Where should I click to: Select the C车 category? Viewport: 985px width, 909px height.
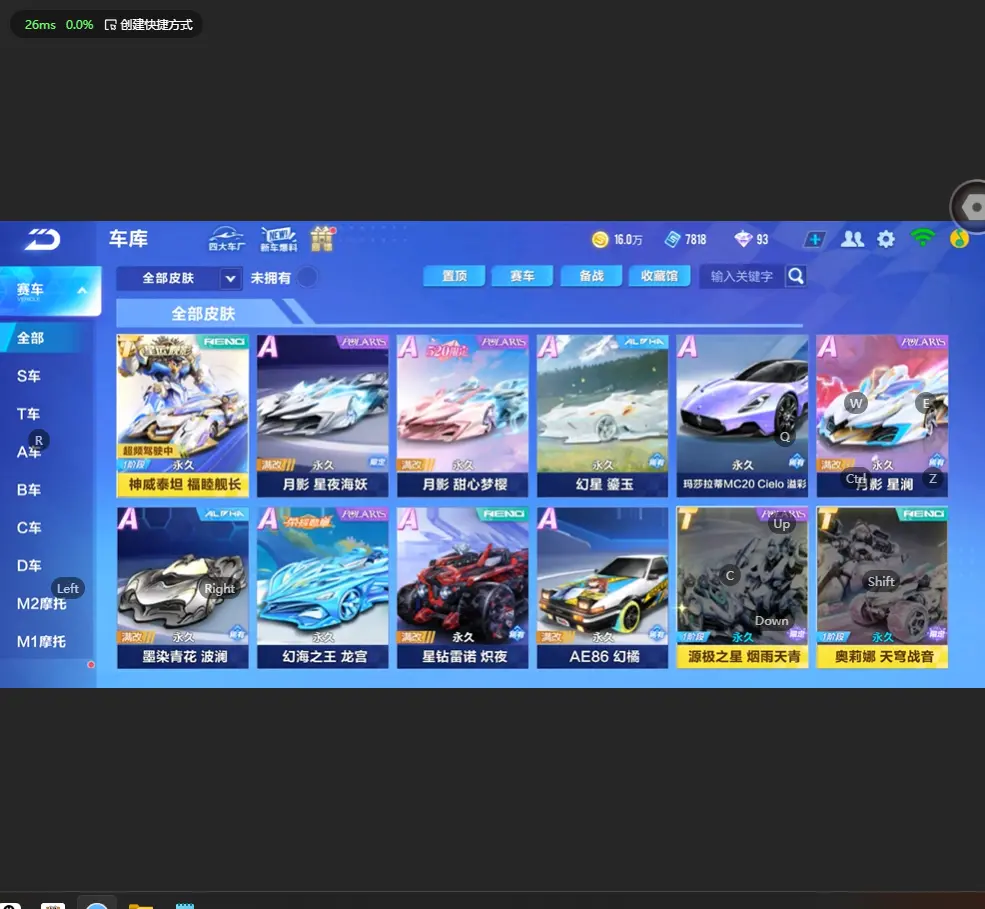29,528
